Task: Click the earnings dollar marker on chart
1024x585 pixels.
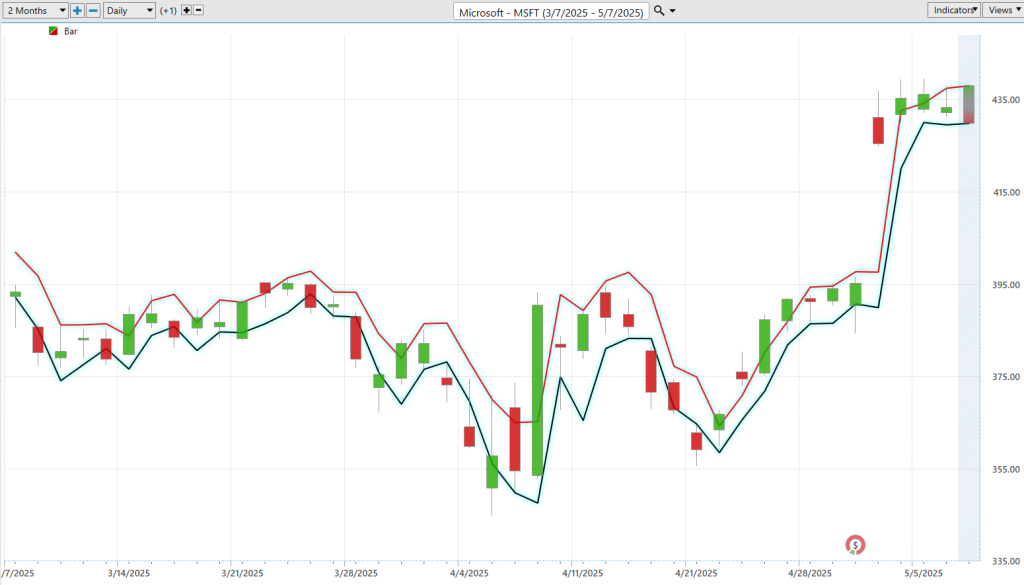Action: click(x=855, y=545)
